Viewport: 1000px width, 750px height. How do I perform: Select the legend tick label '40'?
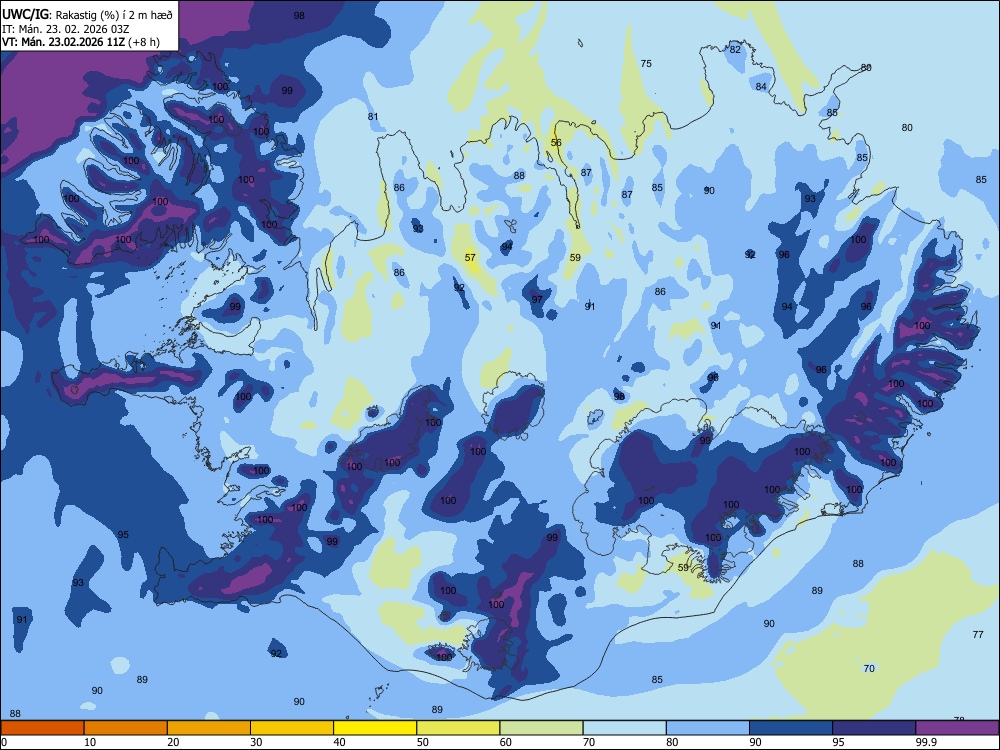[x=339, y=742]
